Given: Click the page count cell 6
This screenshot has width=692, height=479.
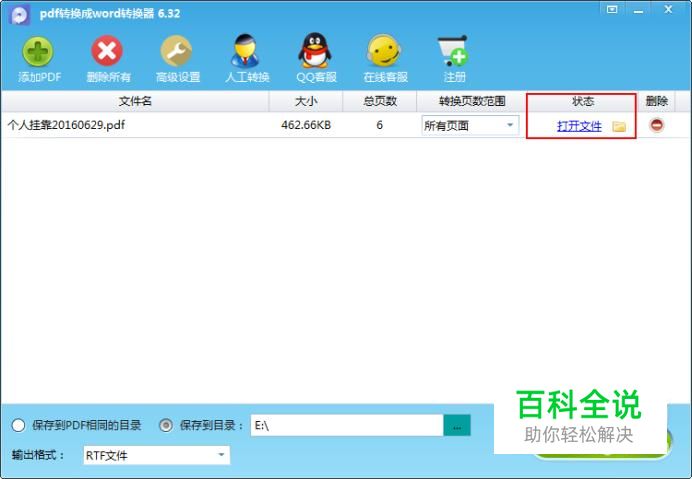Looking at the screenshot, I should pyautogui.click(x=379, y=125).
